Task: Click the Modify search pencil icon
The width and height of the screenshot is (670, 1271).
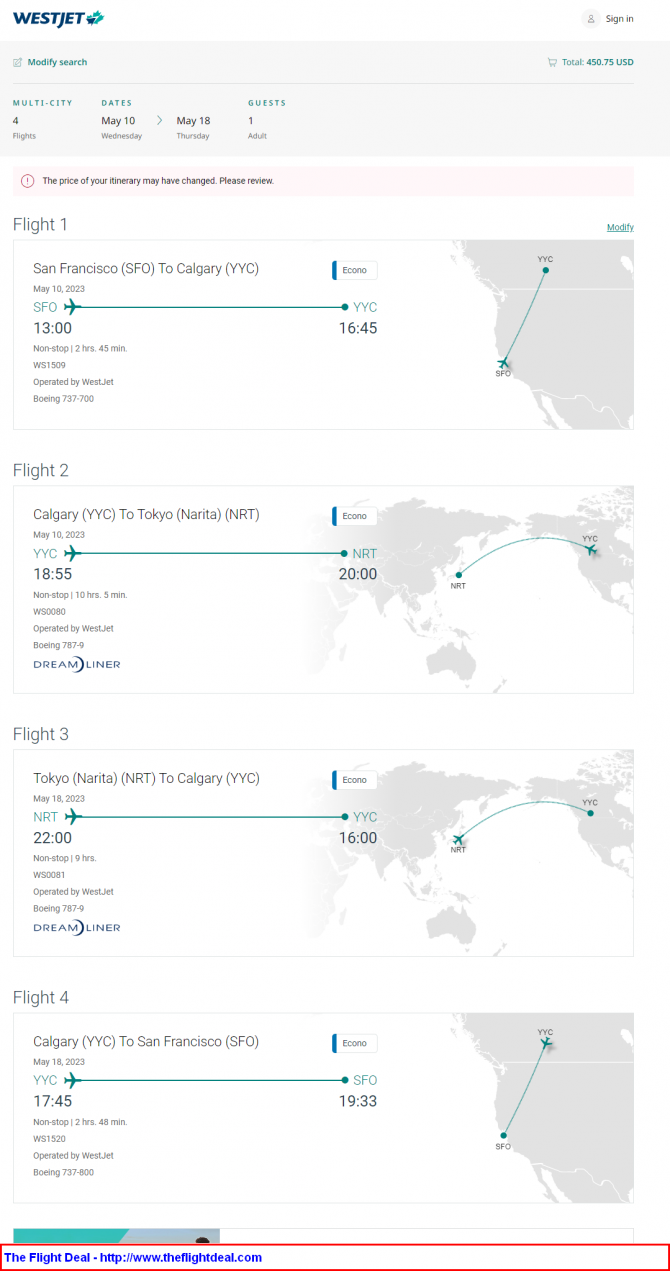Action: tap(18, 62)
